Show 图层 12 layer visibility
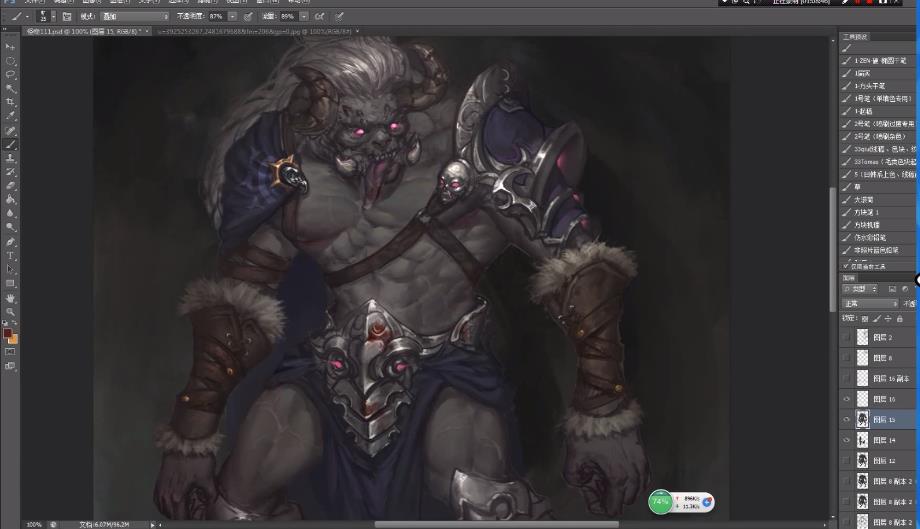This screenshot has height=529, width=920. pos(846,460)
